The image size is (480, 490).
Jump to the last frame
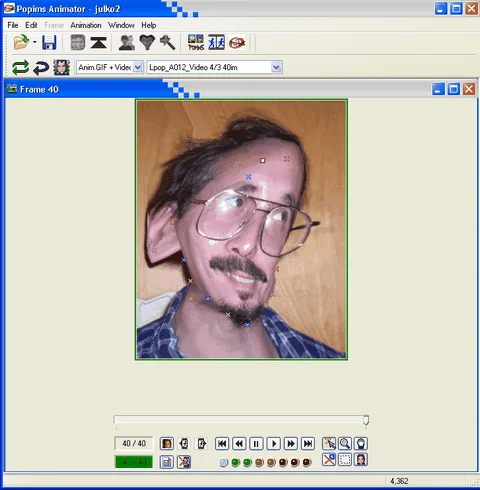pyautogui.click(x=308, y=444)
